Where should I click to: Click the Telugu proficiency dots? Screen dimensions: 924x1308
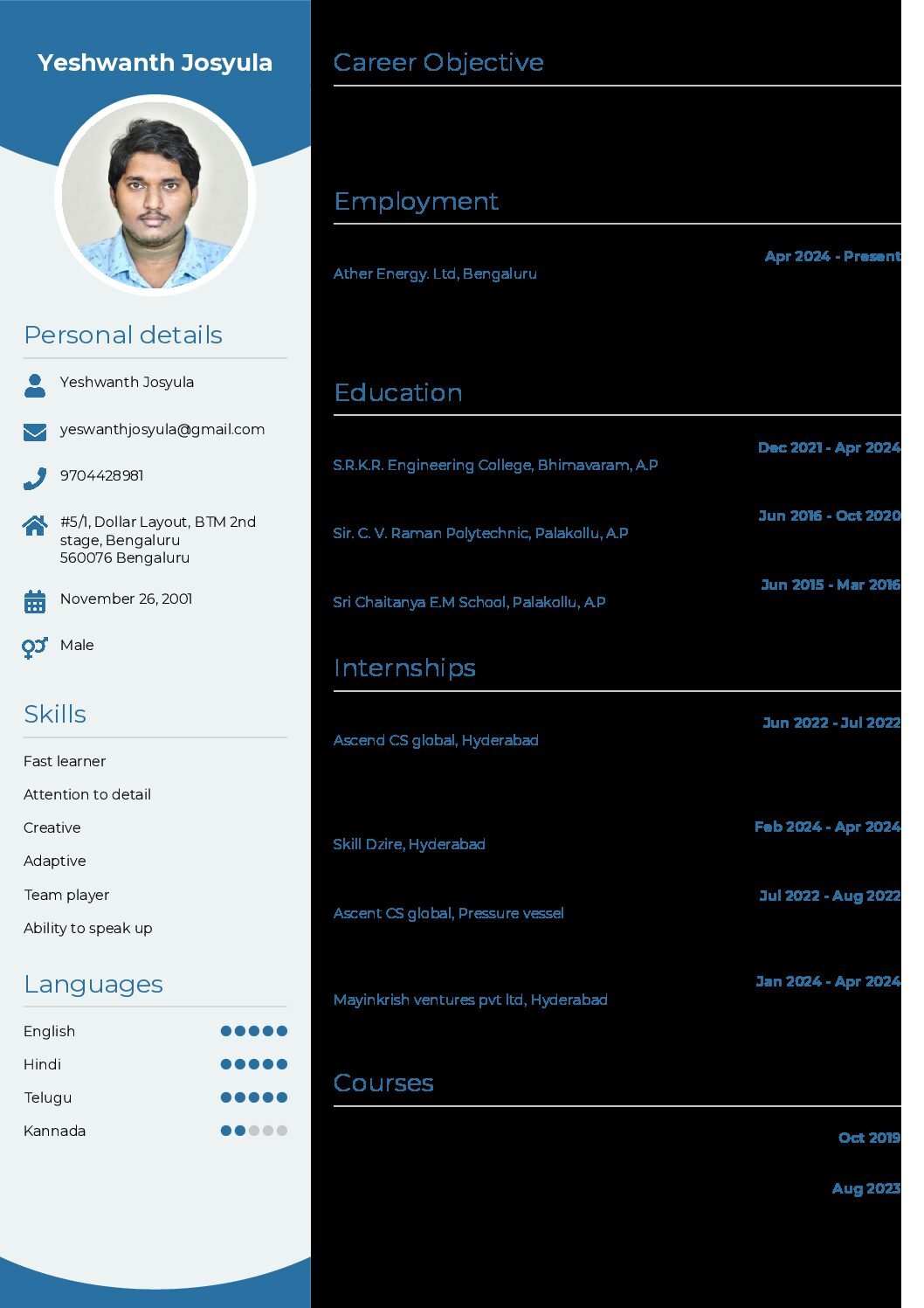(254, 1097)
